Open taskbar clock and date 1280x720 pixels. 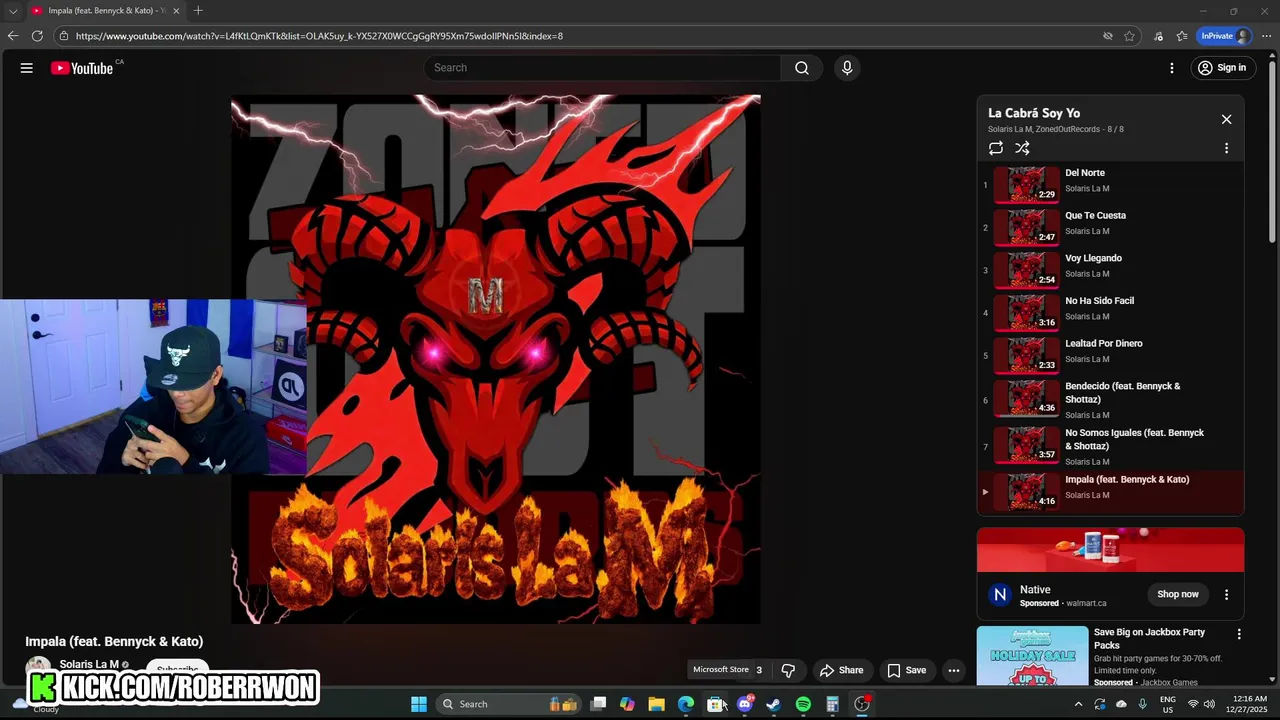point(1250,704)
